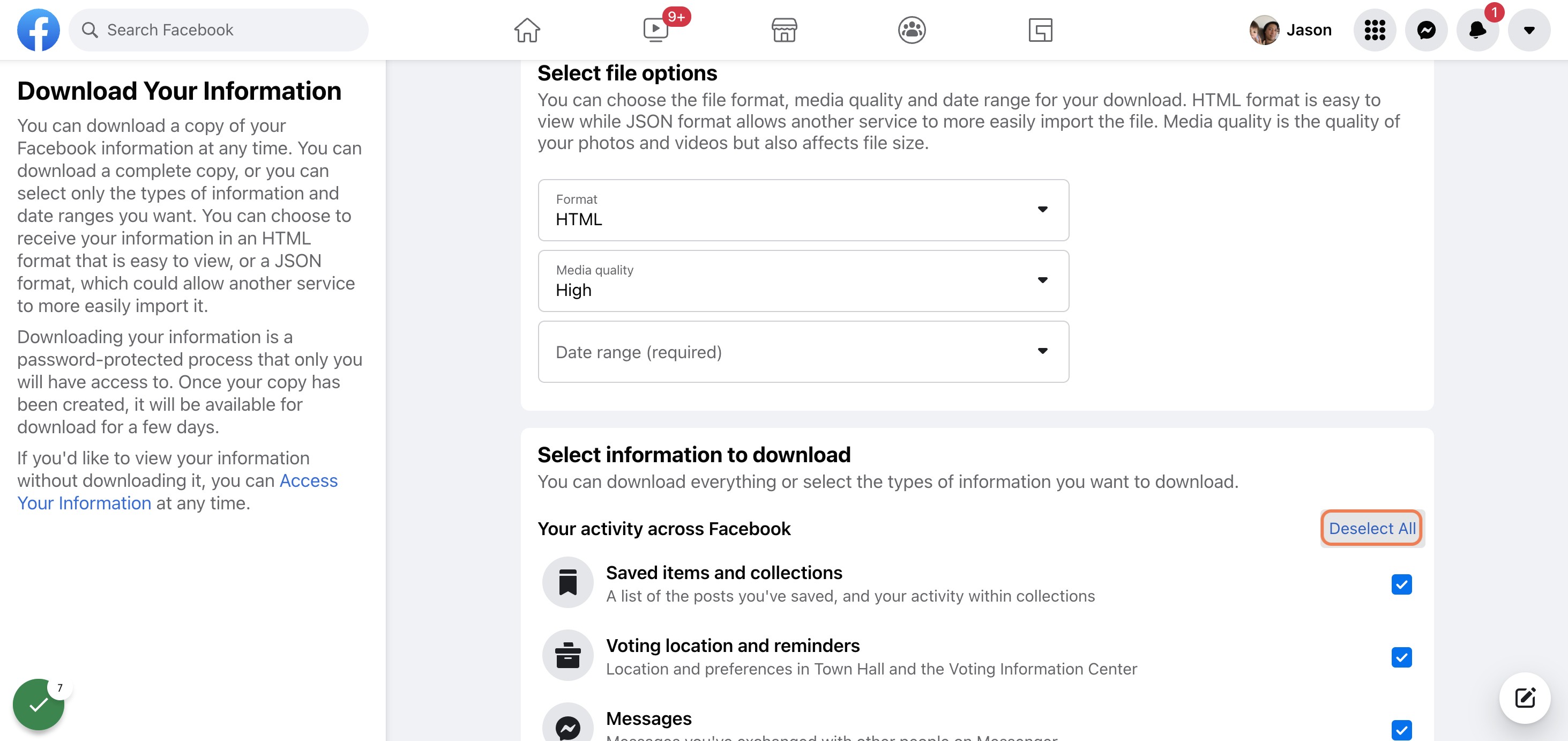The image size is (1568, 741).
Task: Click the Jason profile picture
Action: click(1264, 30)
